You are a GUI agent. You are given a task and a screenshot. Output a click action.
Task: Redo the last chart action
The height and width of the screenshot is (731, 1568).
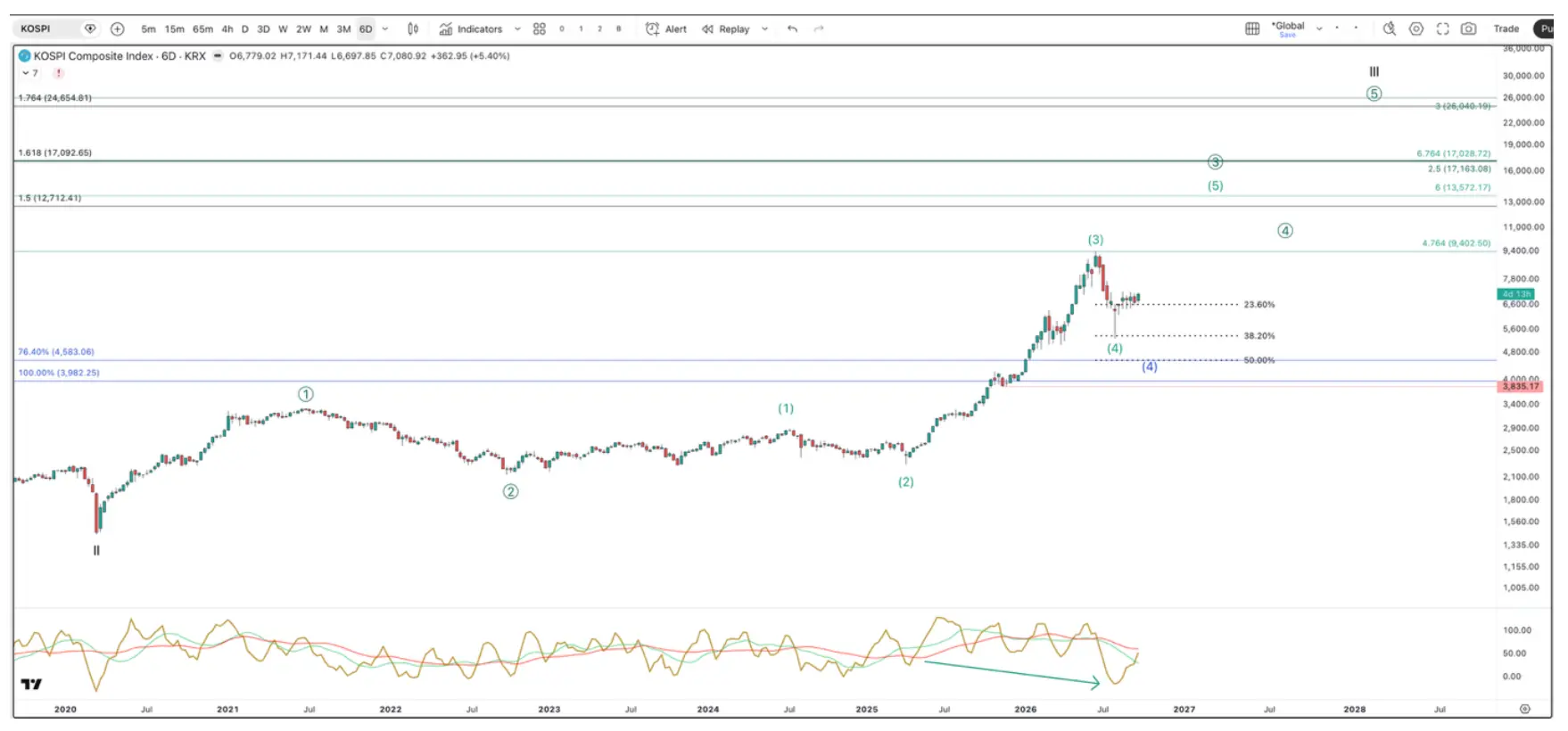click(x=819, y=29)
